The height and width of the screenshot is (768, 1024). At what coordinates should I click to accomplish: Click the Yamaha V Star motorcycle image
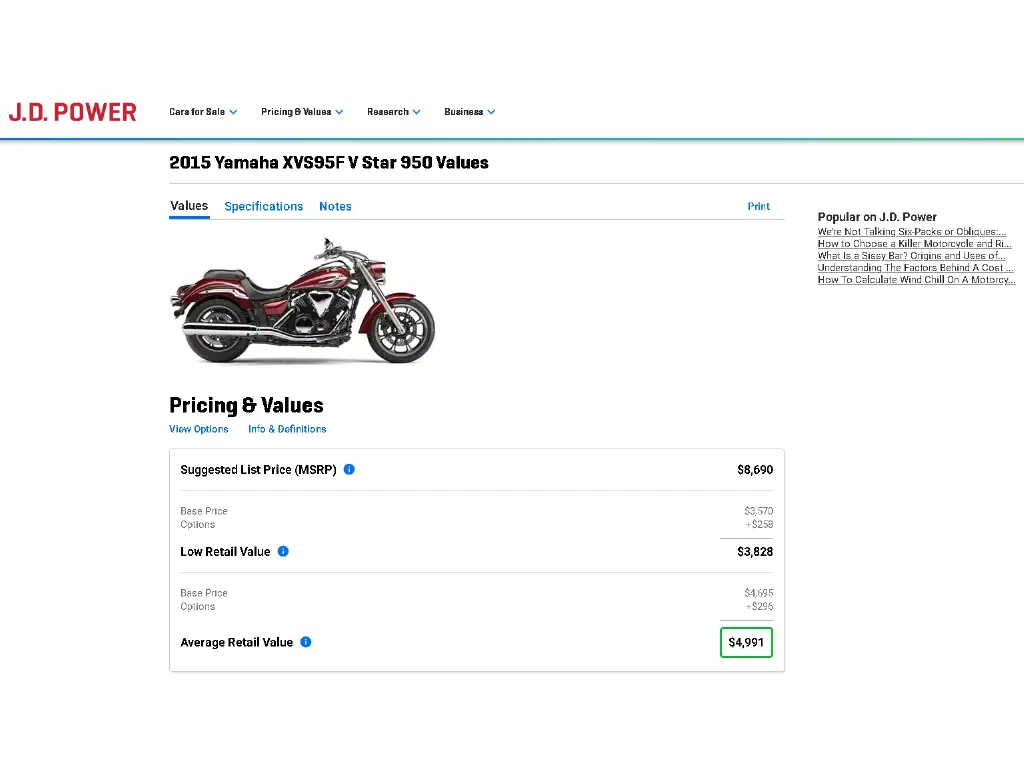point(302,300)
